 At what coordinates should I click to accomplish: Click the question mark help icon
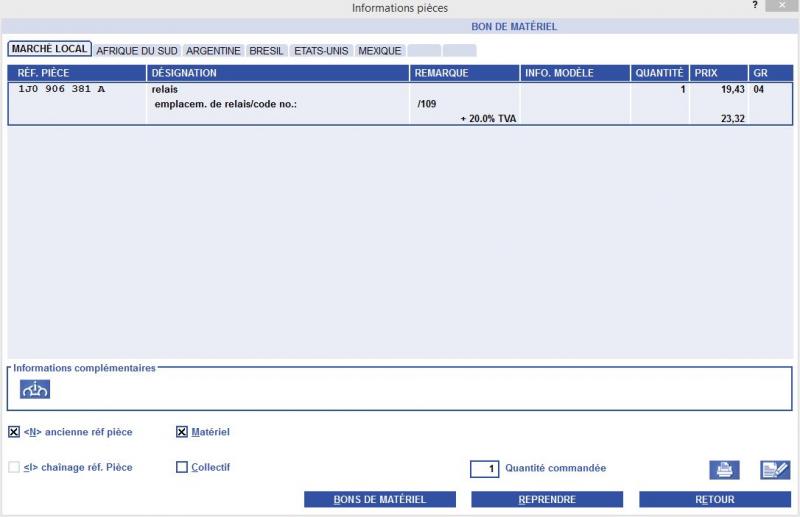pos(755,5)
